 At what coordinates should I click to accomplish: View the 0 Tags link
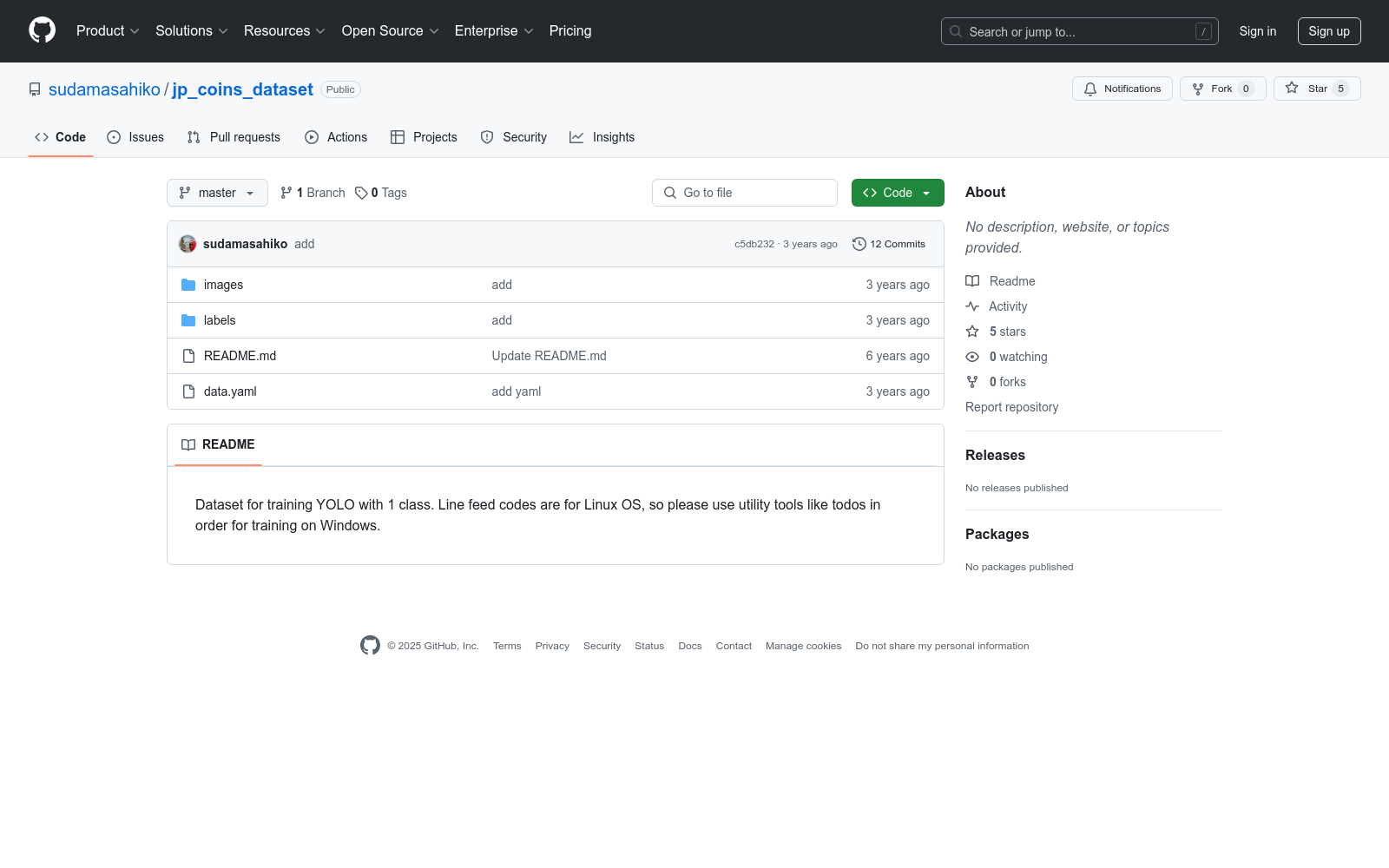381,193
